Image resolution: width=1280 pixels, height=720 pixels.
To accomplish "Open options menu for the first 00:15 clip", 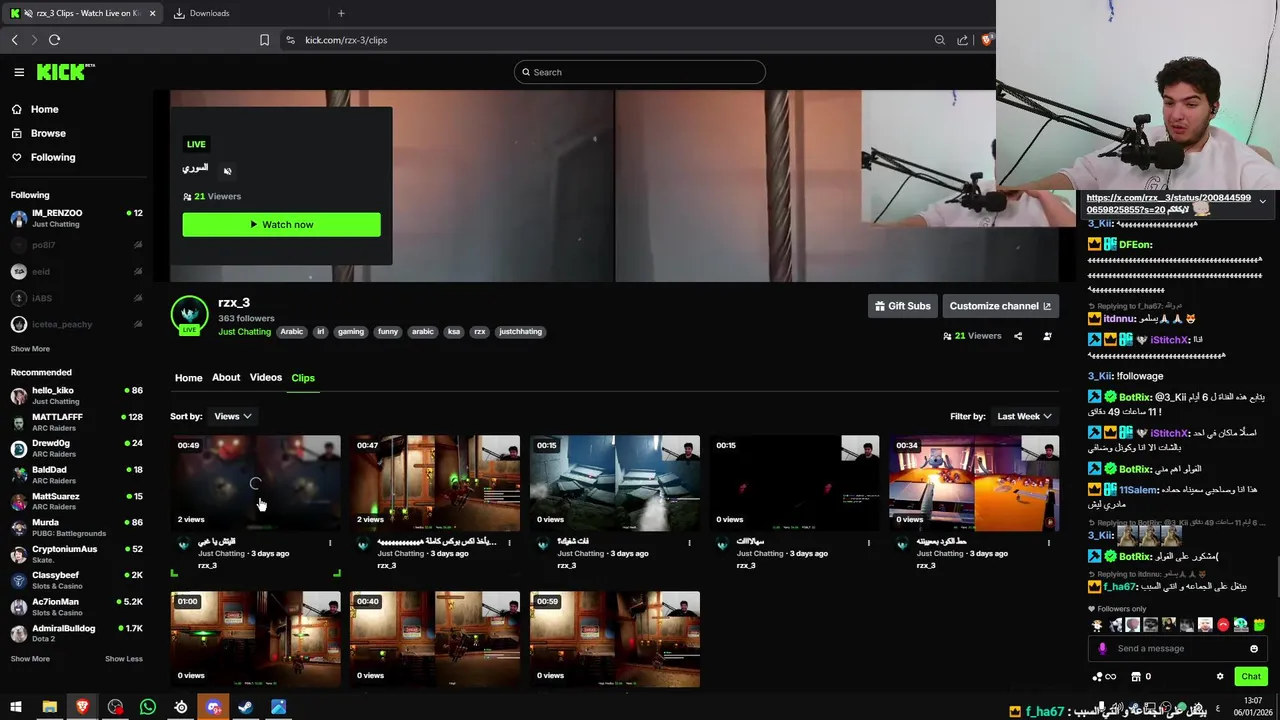I will pyautogui.click(x=689, y=543).
